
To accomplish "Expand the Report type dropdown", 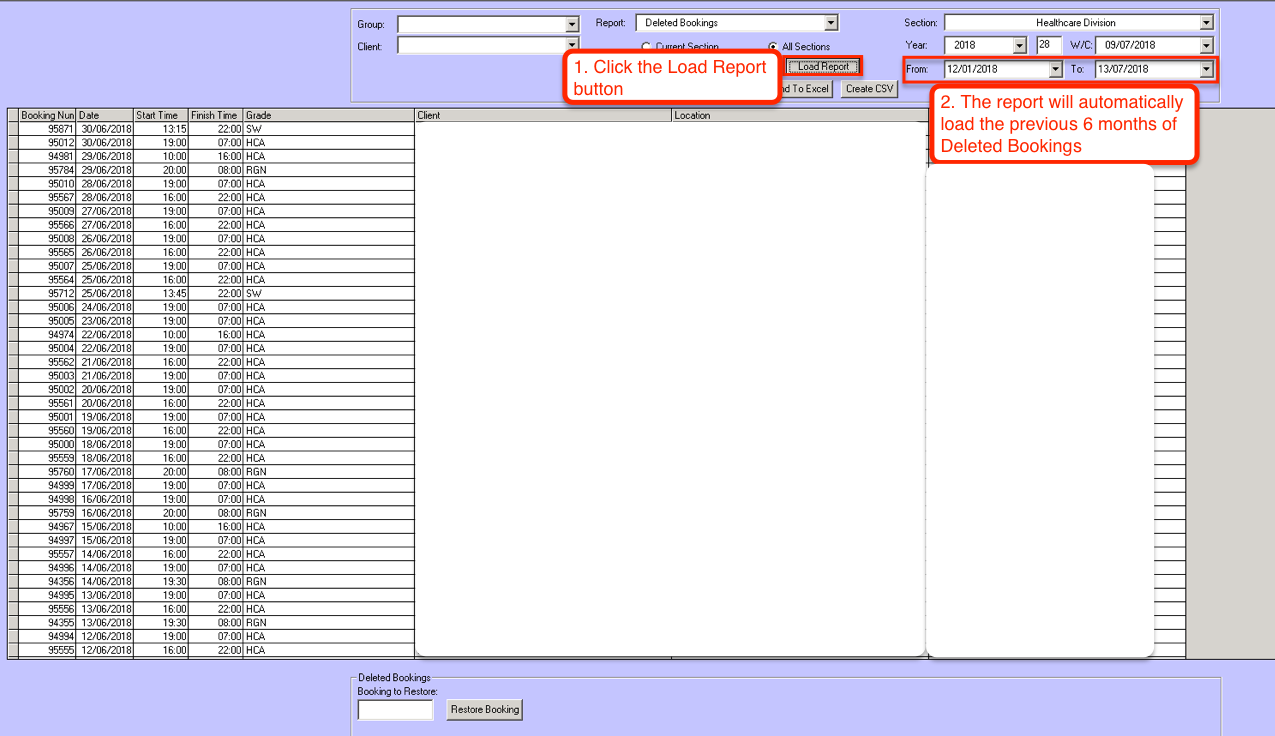I will click(x=831, y=23).
